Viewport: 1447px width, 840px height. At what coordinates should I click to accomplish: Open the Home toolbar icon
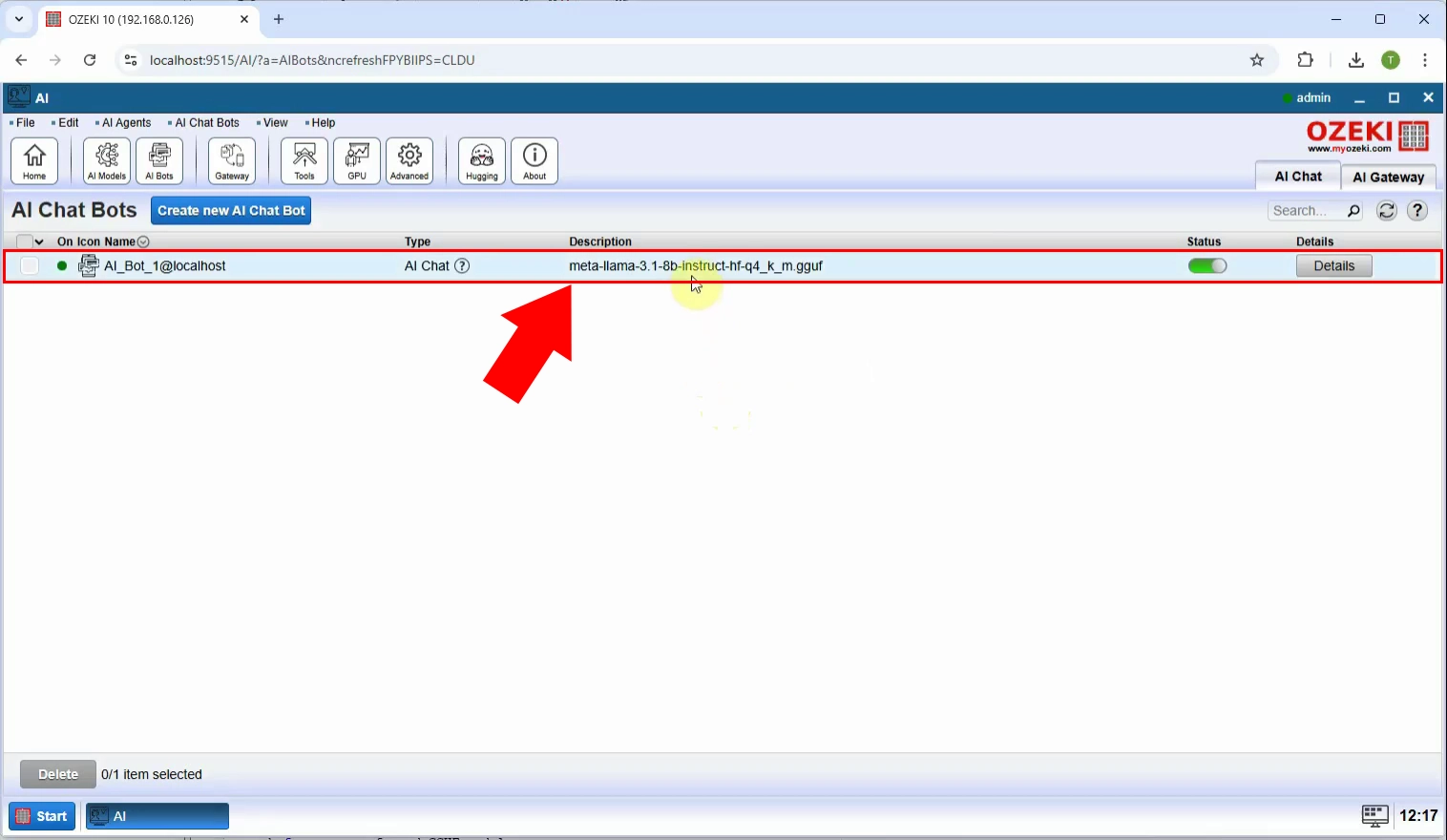coord(34,160)
